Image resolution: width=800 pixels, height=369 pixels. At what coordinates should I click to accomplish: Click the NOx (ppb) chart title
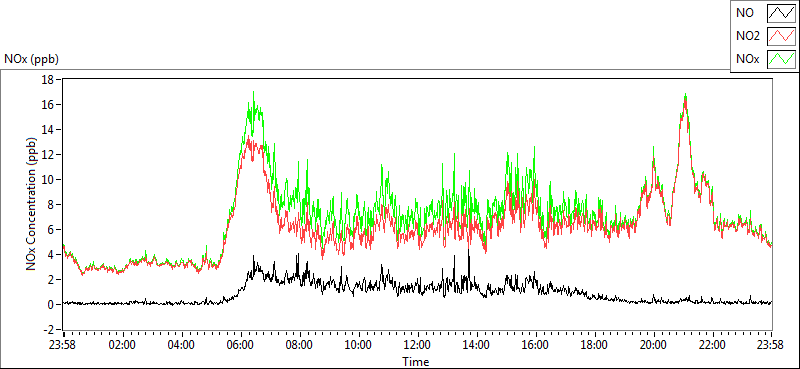pos(31,59)
